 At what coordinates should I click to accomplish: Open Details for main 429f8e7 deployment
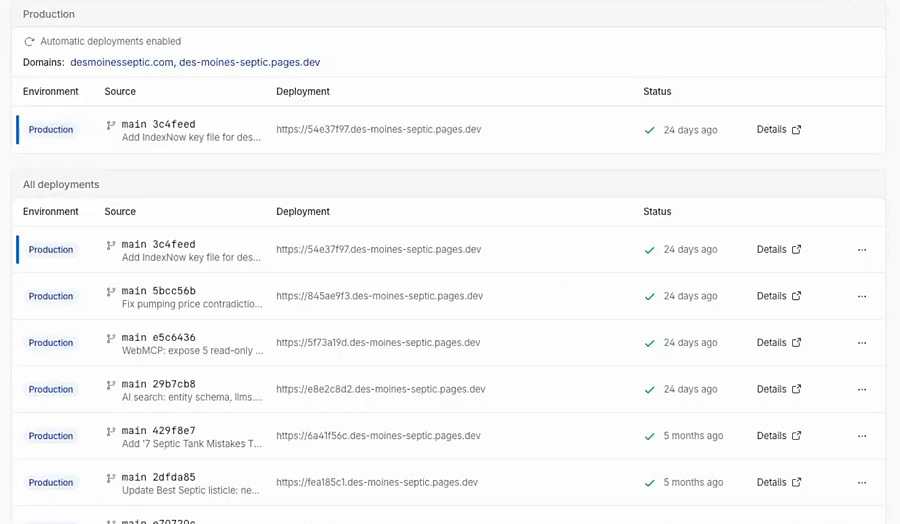[778, 436]
